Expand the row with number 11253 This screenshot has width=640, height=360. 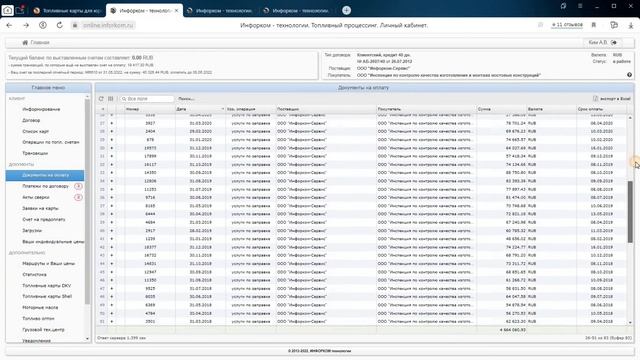(x=111, y=189)
